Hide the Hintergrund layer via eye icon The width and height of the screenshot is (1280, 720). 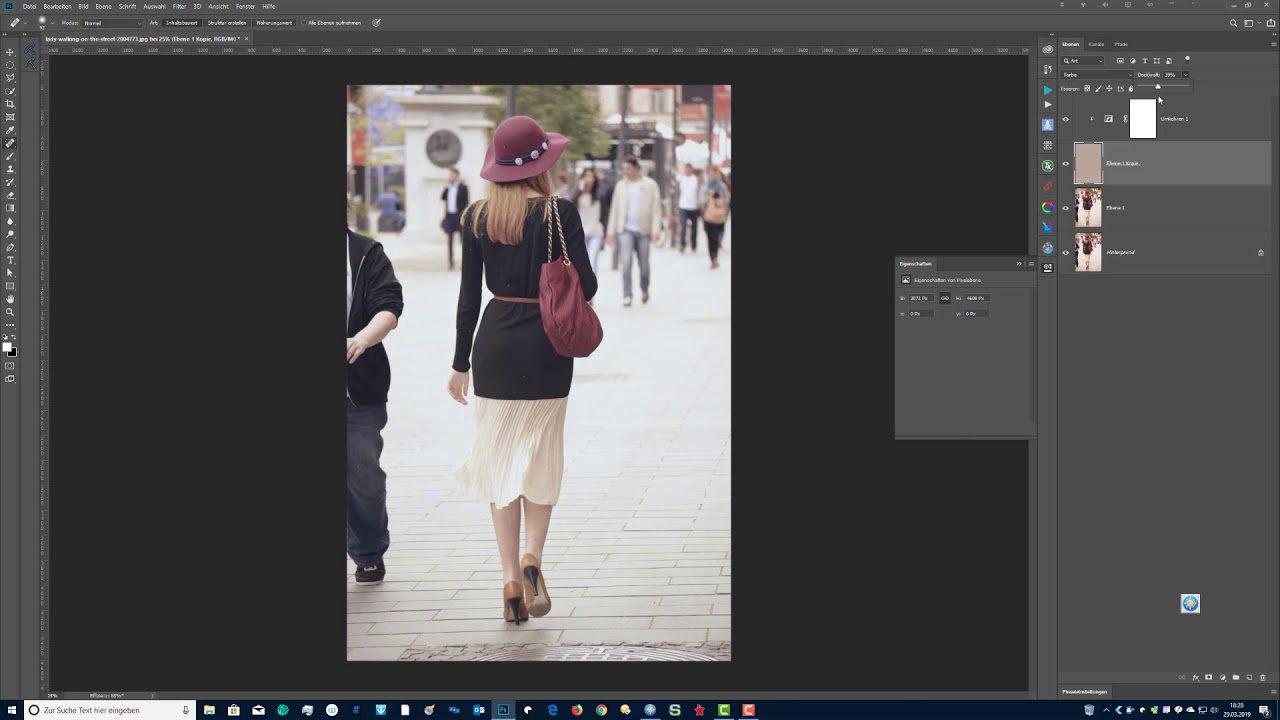1065,253
